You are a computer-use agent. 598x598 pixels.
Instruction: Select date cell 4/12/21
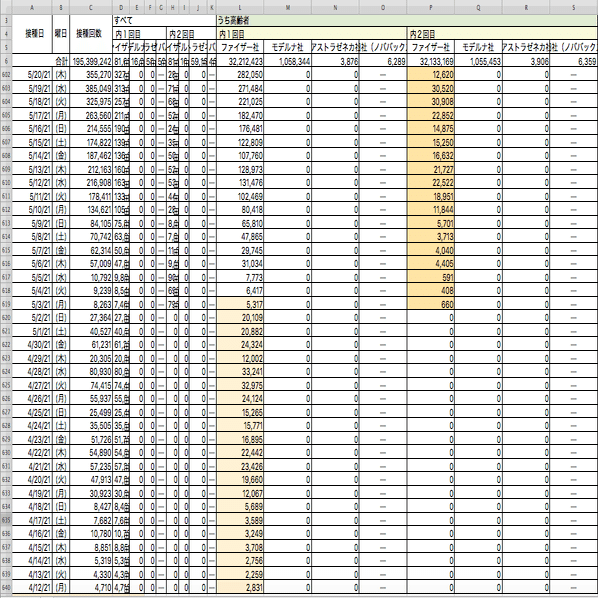click(32, 588)
